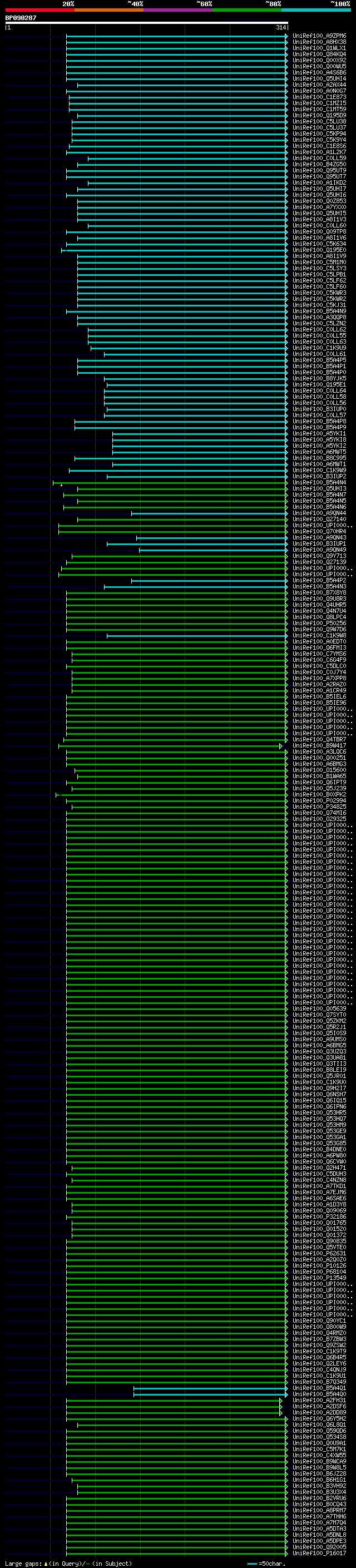This screenshot has width=356, height=1568.
Task: Click the UniRef100_B7ZBW3 label
Action: point(319,1339)
